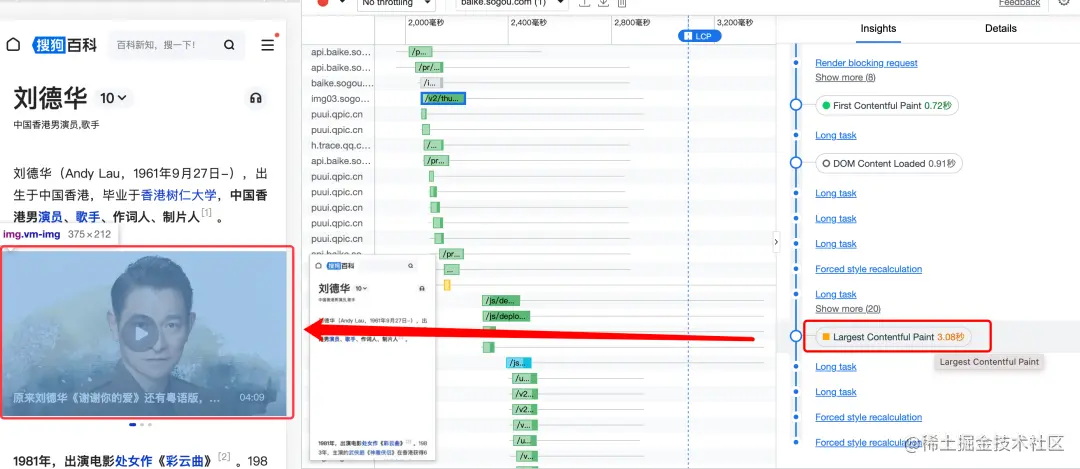This screenshot has width=1080, height=469.
Task: Open the Long task link just under First Contentful Paint
Action: click(x=836, y=135)
